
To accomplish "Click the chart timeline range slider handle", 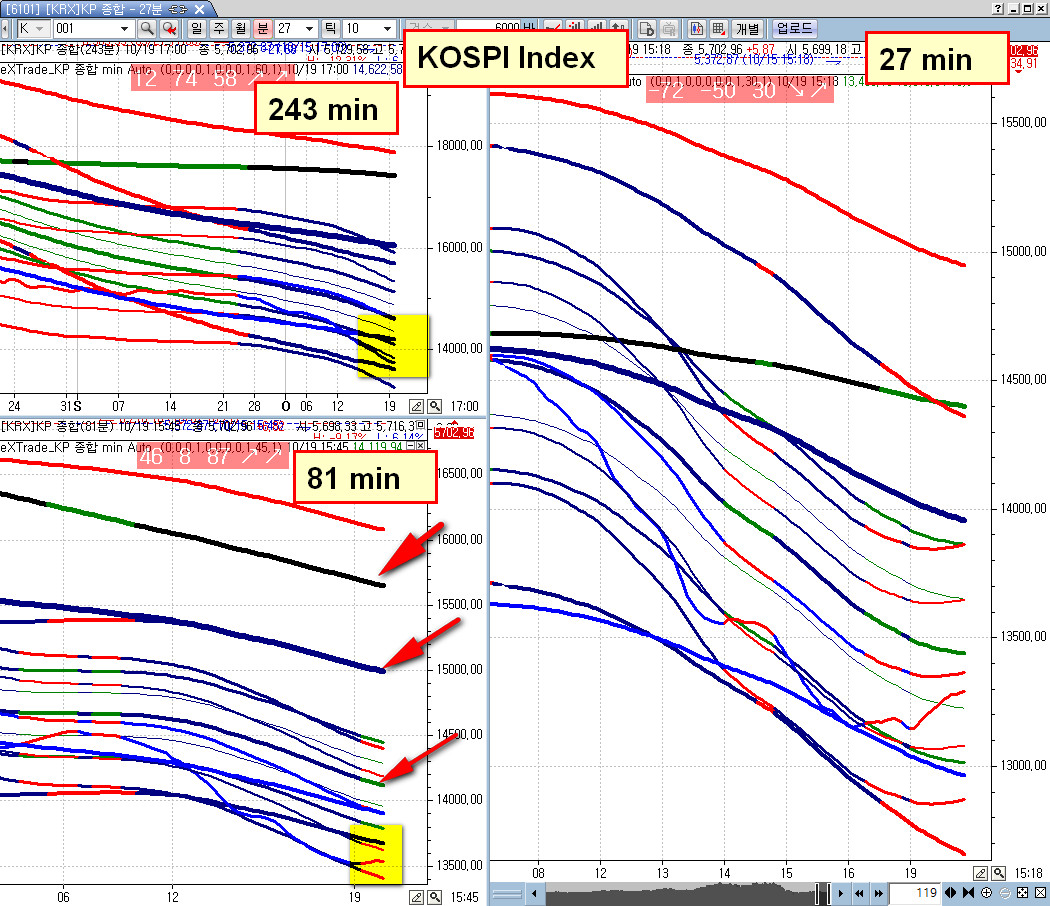I will click(x=822, y=893).
